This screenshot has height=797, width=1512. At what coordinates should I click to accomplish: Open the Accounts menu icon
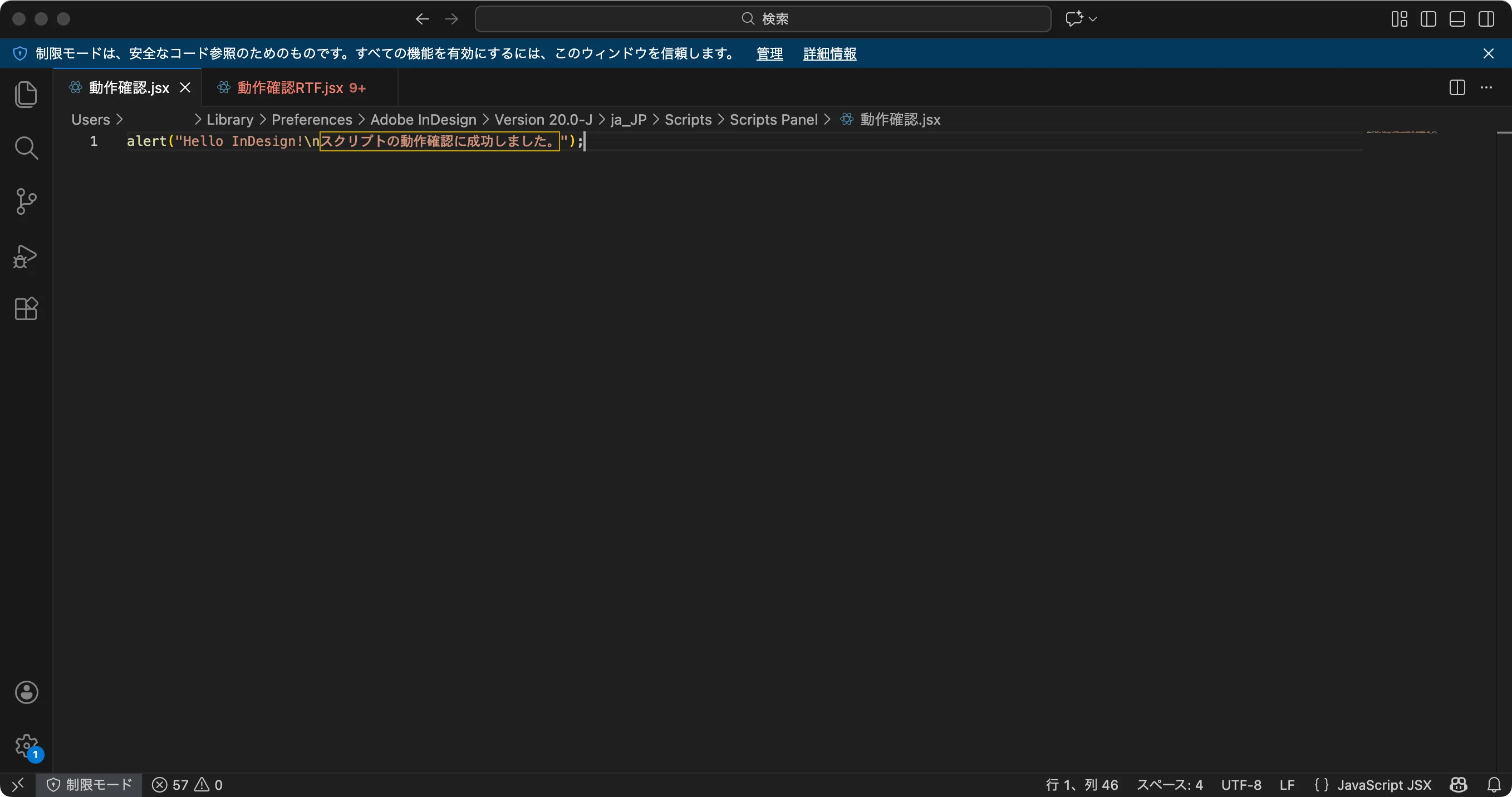point(26,692)
